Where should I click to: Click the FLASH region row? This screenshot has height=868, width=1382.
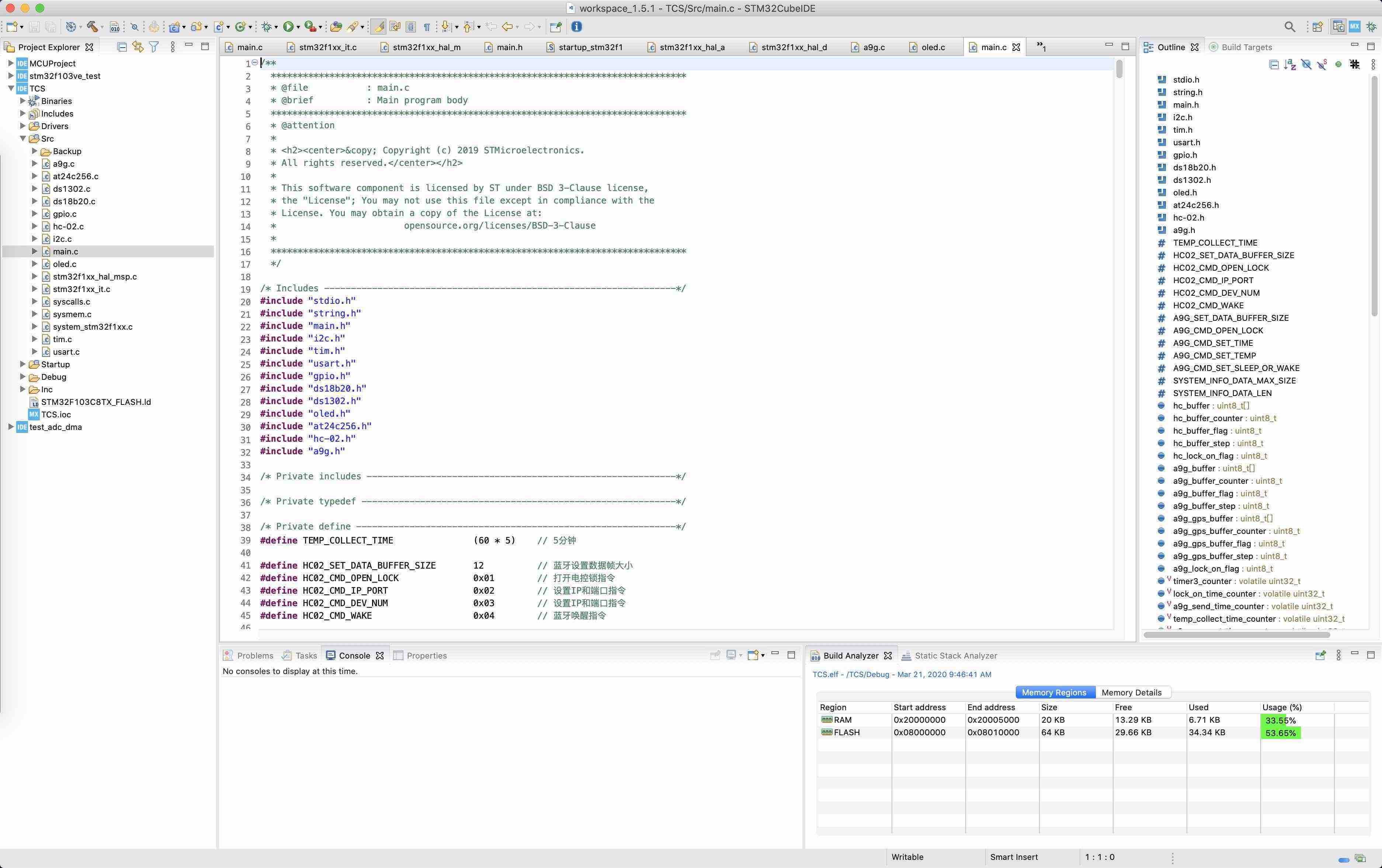pos(1093,733)
